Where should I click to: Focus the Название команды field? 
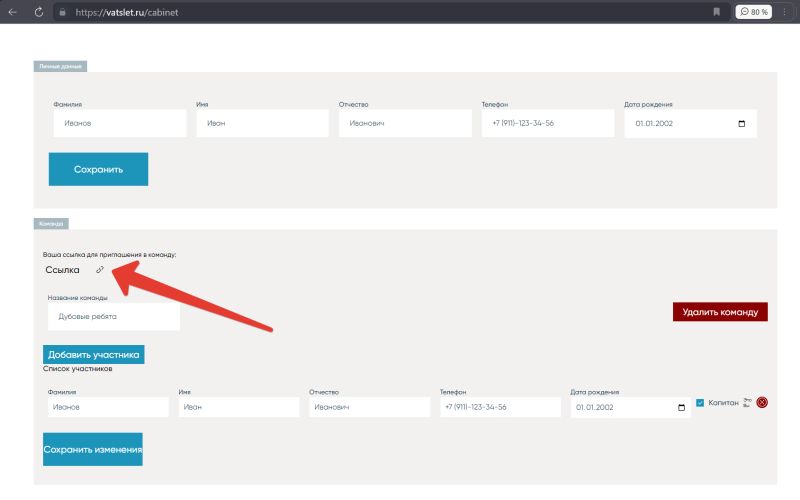pos(114,316)
